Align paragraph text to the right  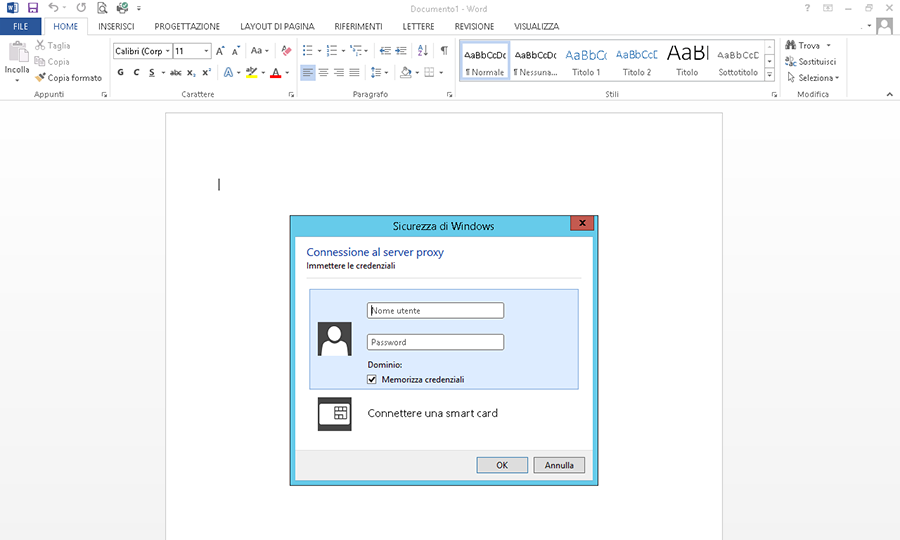[x=339, y=72]
